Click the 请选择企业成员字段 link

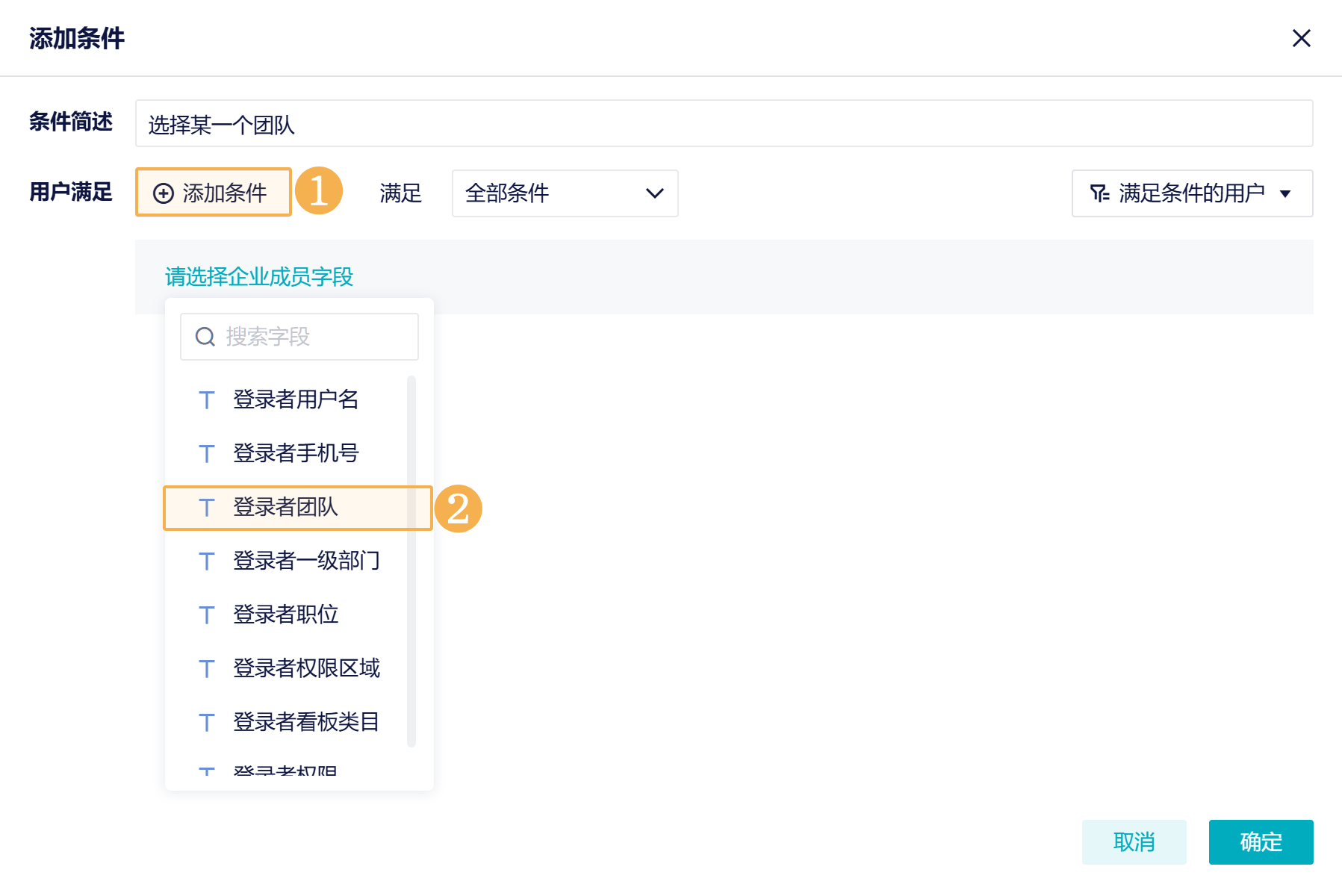[x=258, y=277]
